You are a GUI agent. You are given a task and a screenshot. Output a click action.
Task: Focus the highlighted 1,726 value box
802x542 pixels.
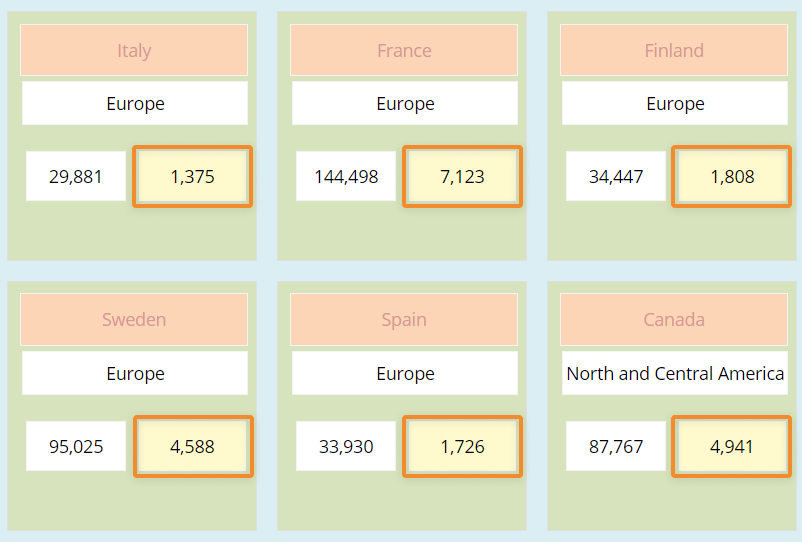pyautogui.click(x=462, y=447)
